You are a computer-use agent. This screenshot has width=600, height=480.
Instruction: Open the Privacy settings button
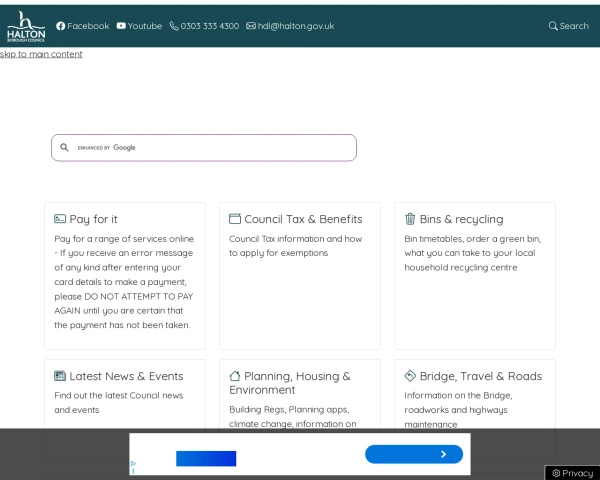coord(572,473)
